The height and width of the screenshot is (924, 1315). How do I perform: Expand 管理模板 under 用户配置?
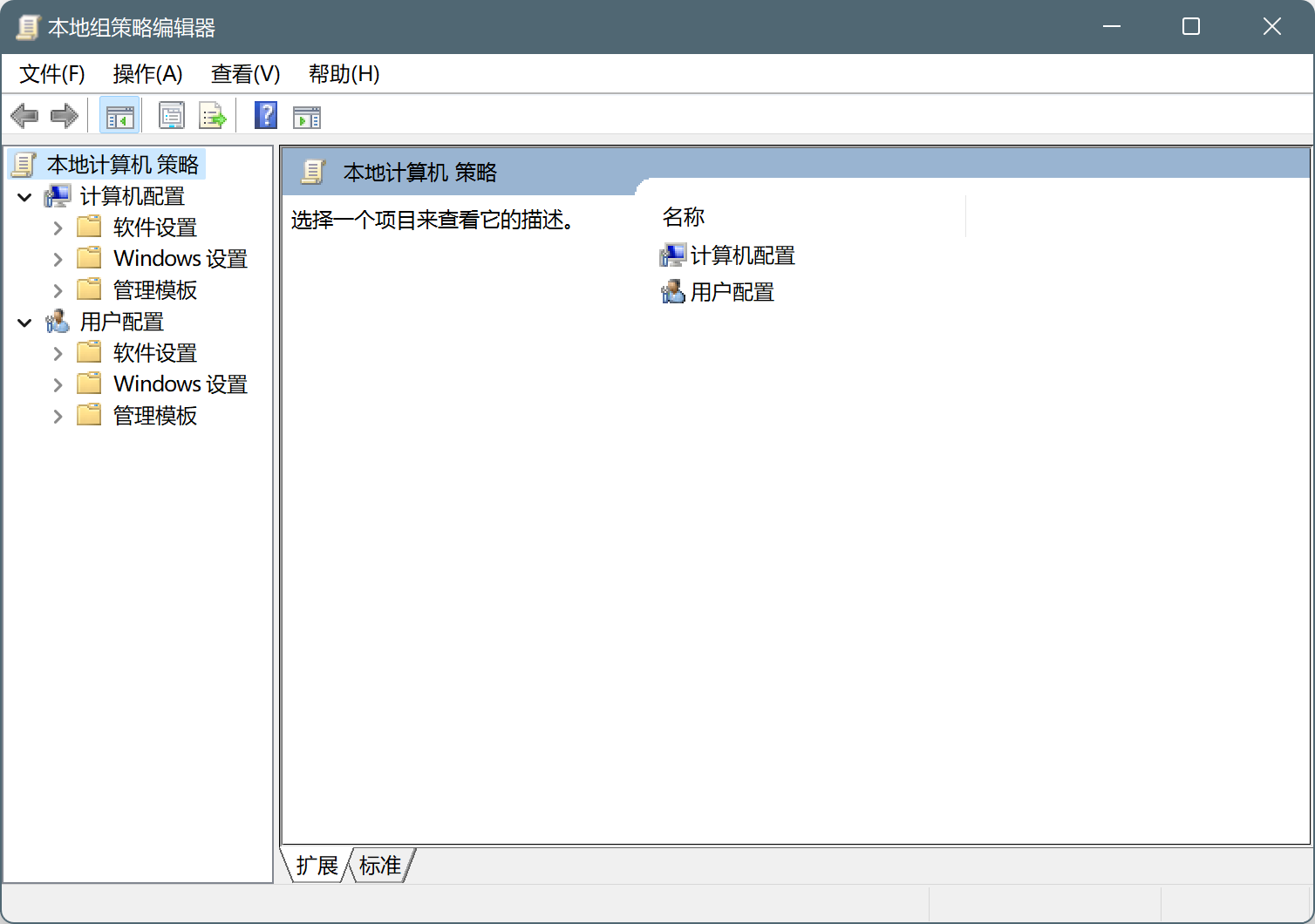58,417
